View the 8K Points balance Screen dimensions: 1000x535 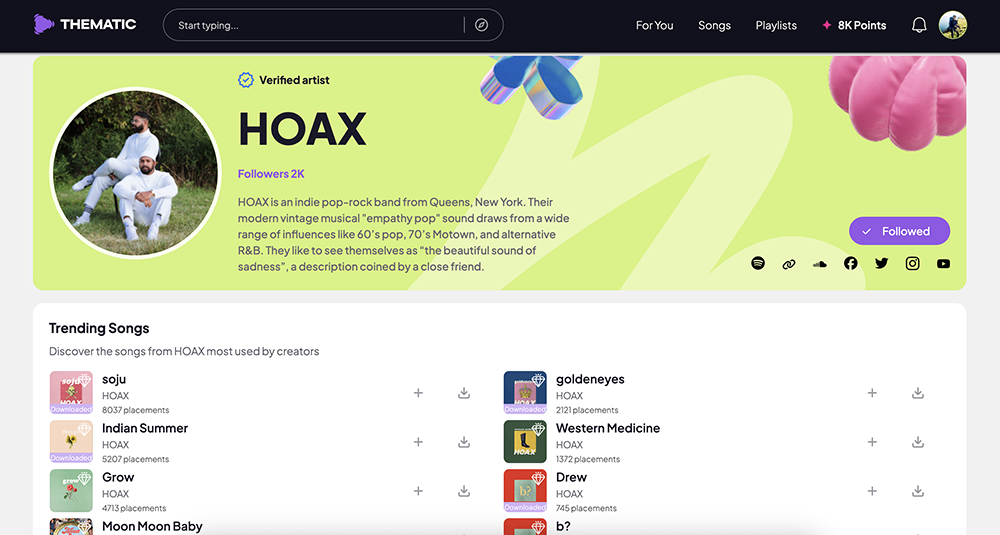pos(854,25)
